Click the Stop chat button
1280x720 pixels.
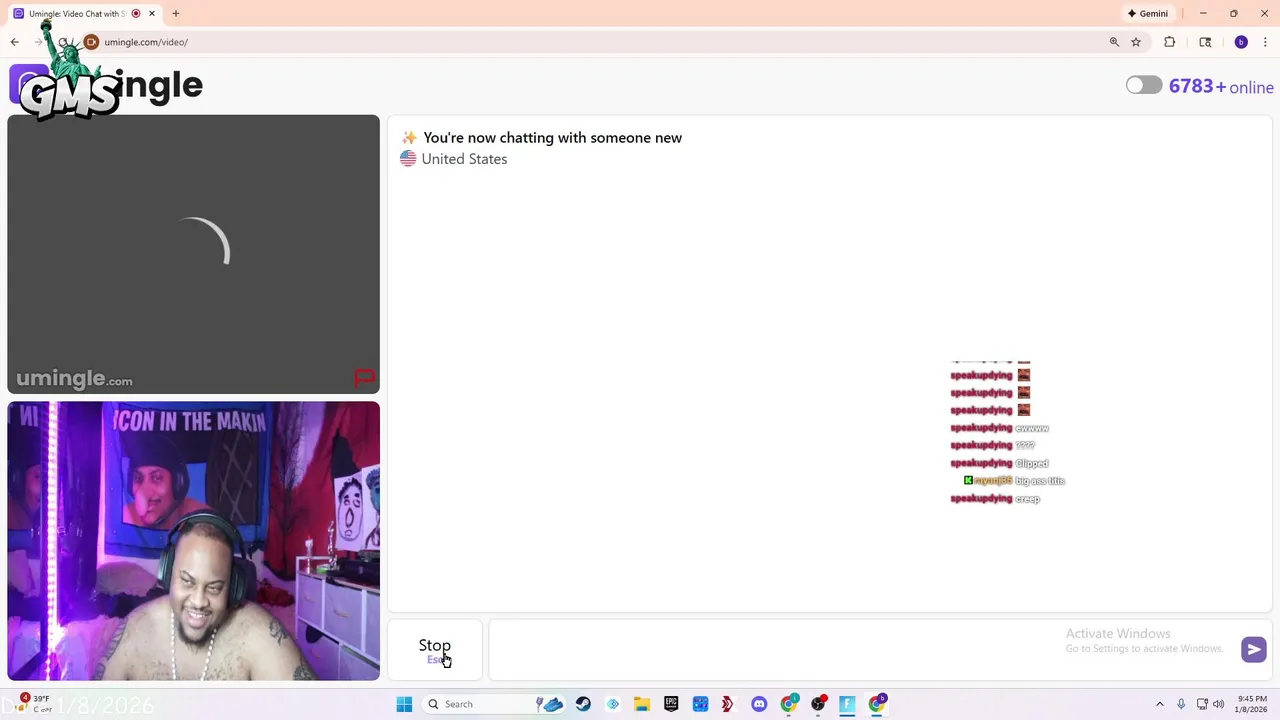coord(435,650)
